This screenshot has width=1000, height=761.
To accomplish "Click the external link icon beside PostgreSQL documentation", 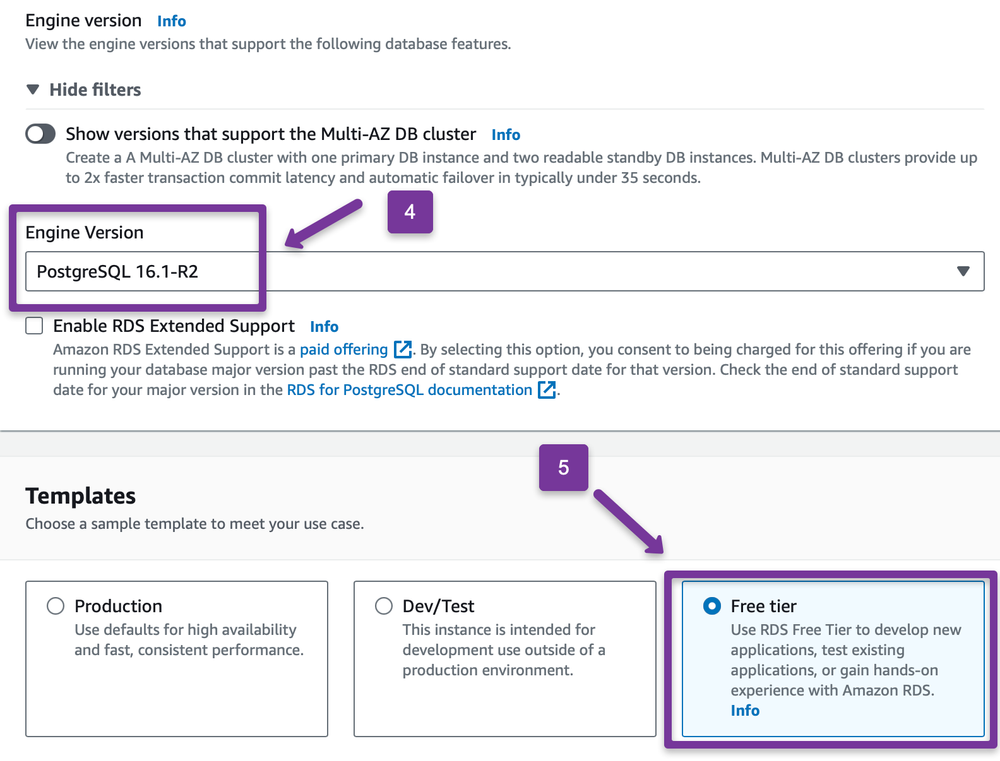I will tap(545, 390).
